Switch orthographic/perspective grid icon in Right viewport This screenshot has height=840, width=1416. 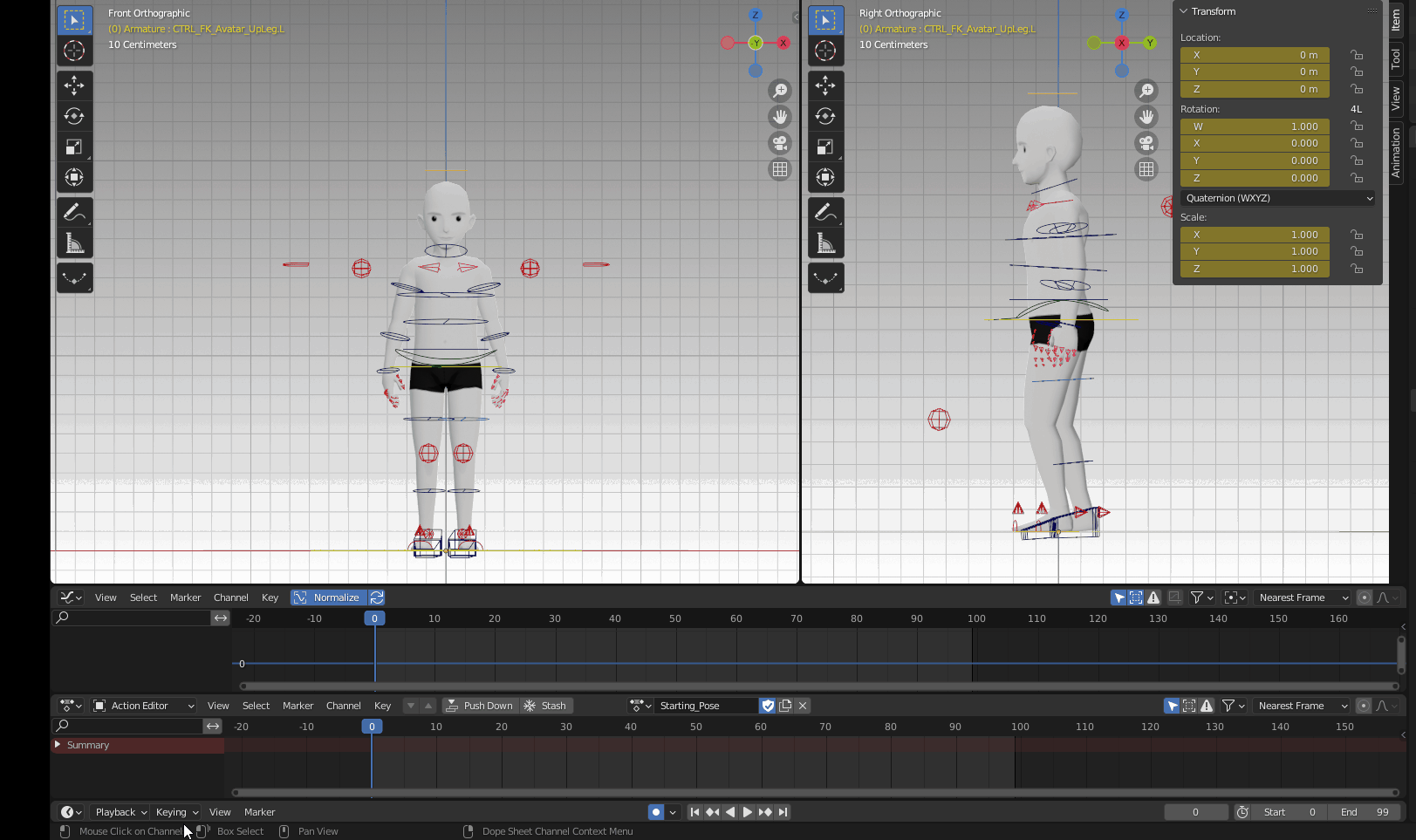pyautogui.click(x=1146, y=169)
